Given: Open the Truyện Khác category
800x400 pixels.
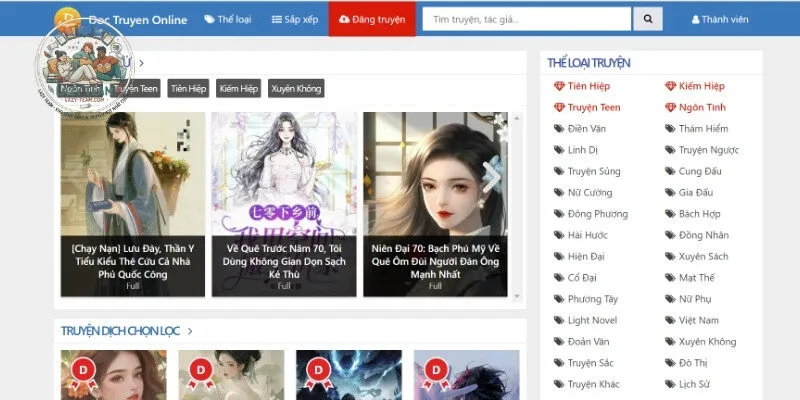Looking at the screenshot, I should tap(593, 384).
